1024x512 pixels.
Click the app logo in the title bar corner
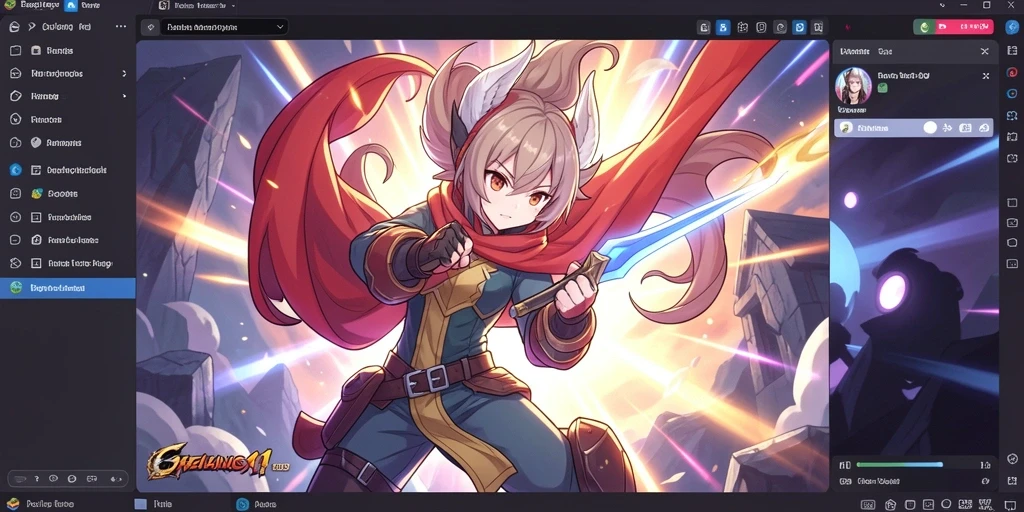coord(9,5)
